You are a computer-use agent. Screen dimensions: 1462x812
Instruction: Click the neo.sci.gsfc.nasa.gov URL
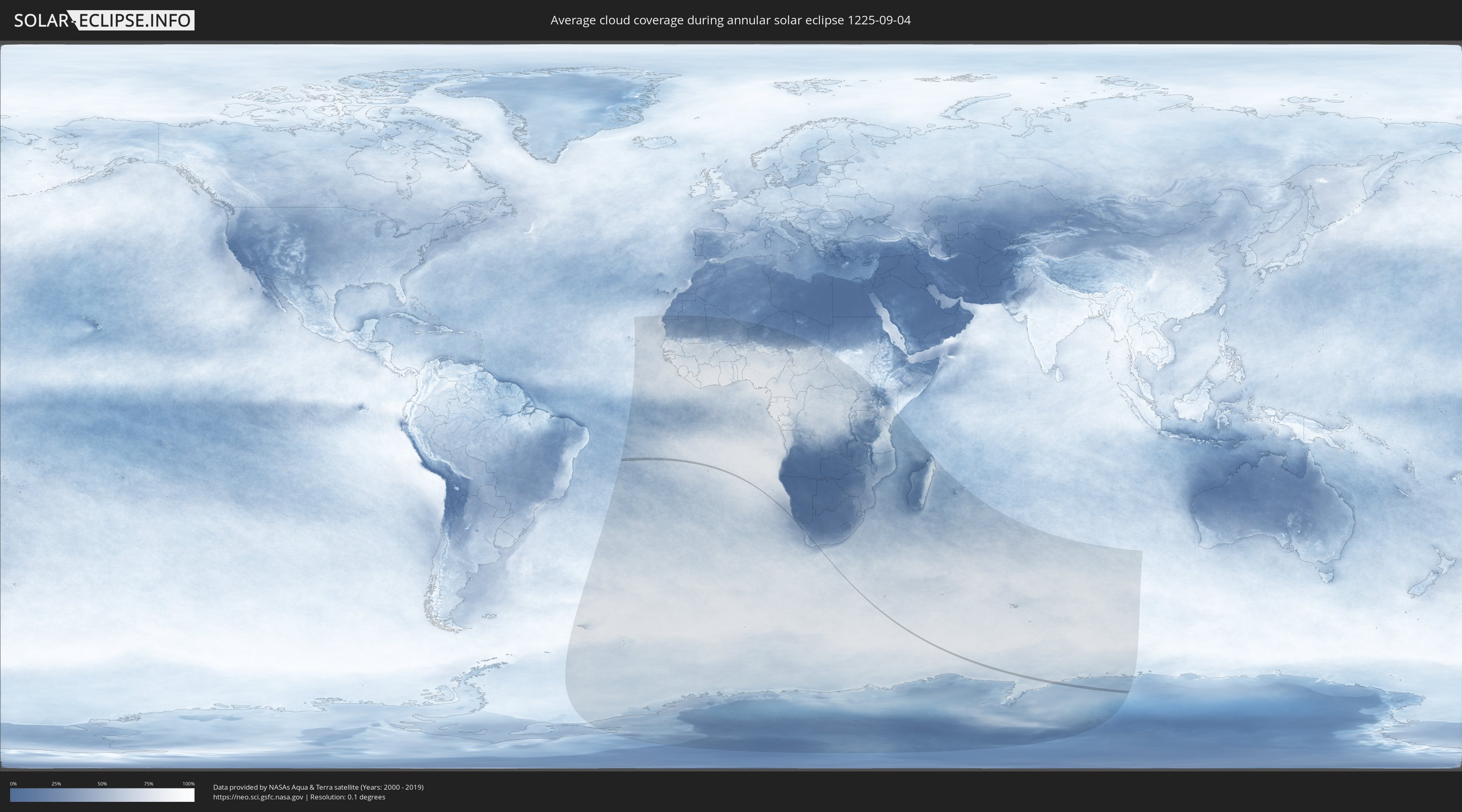pos(258,797)
